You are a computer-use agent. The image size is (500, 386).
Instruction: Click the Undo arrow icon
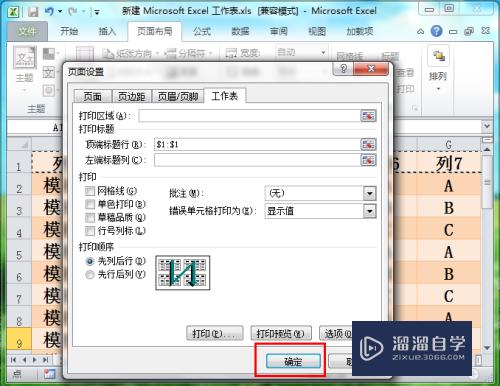click(x=49, y=12)
